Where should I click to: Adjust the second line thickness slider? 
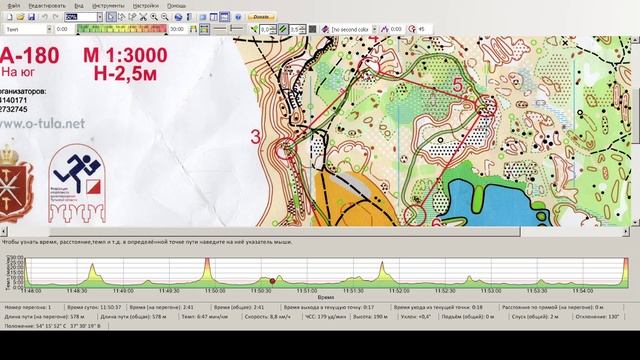(236, 29)
